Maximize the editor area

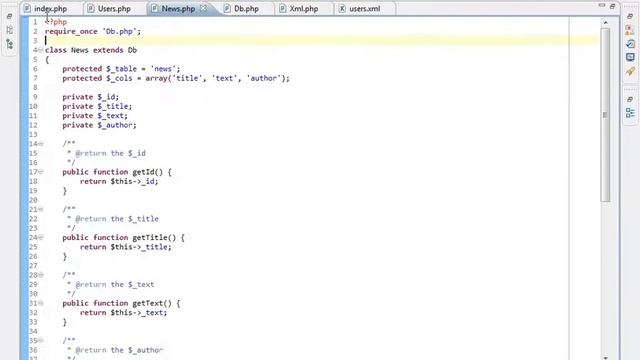[x=612, y=6]
